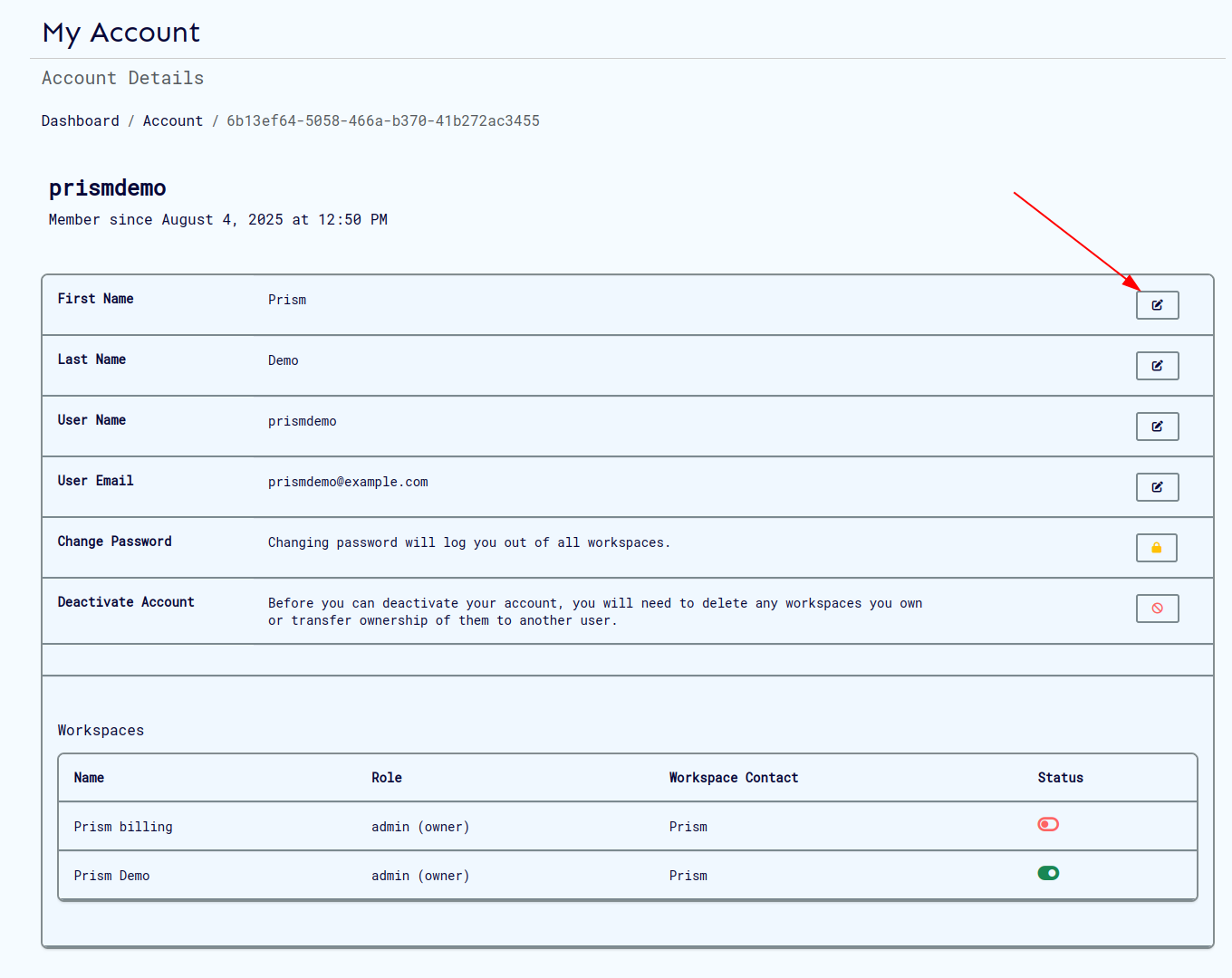Click workspace contact Prism in Prism Demo row
Image resolution: width=1232 pixels, height=978 pixels.
688,876
